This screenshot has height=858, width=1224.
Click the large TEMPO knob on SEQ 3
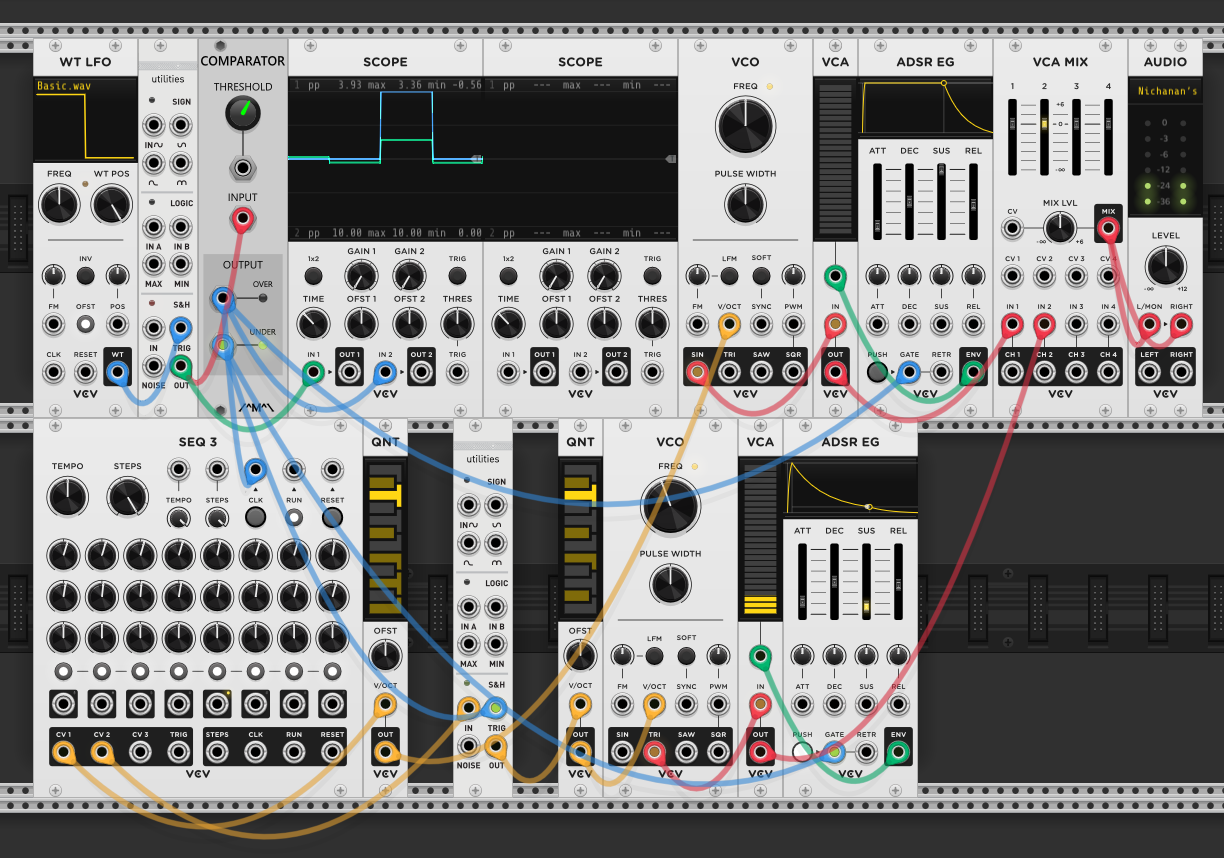pos(67,497)
